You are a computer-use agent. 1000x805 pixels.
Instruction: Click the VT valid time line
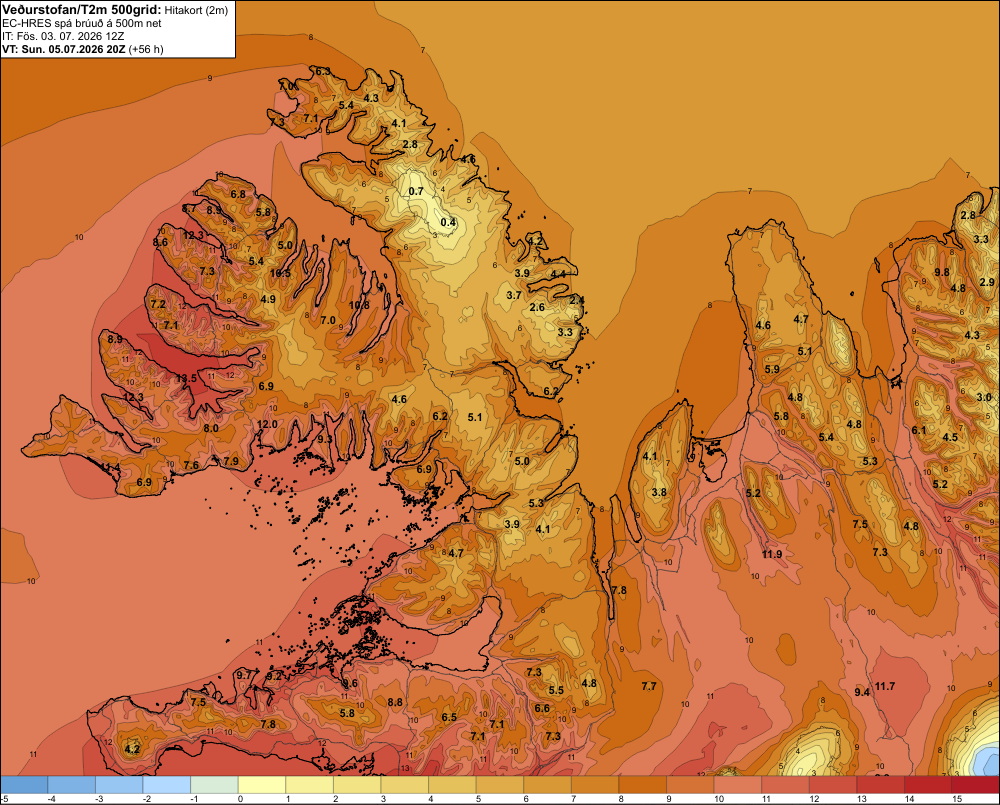click(x=82, y=49)
